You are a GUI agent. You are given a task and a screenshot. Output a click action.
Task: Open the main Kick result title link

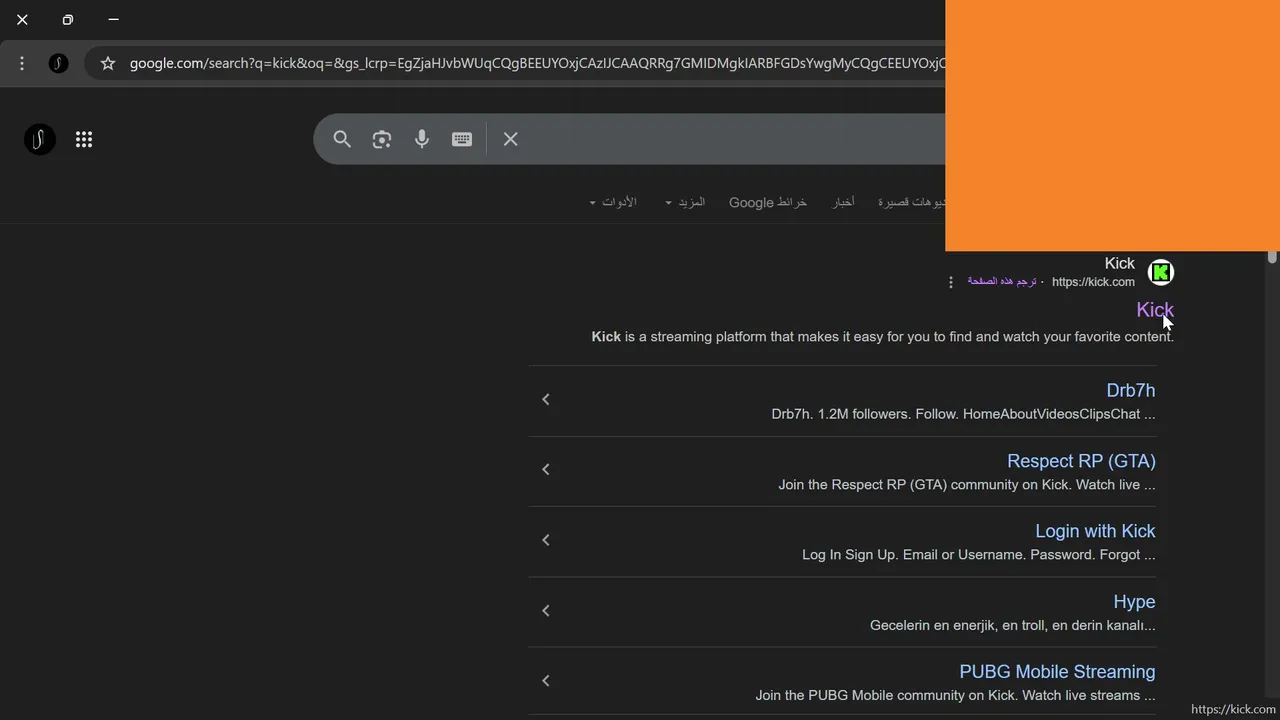point(1155,310)
